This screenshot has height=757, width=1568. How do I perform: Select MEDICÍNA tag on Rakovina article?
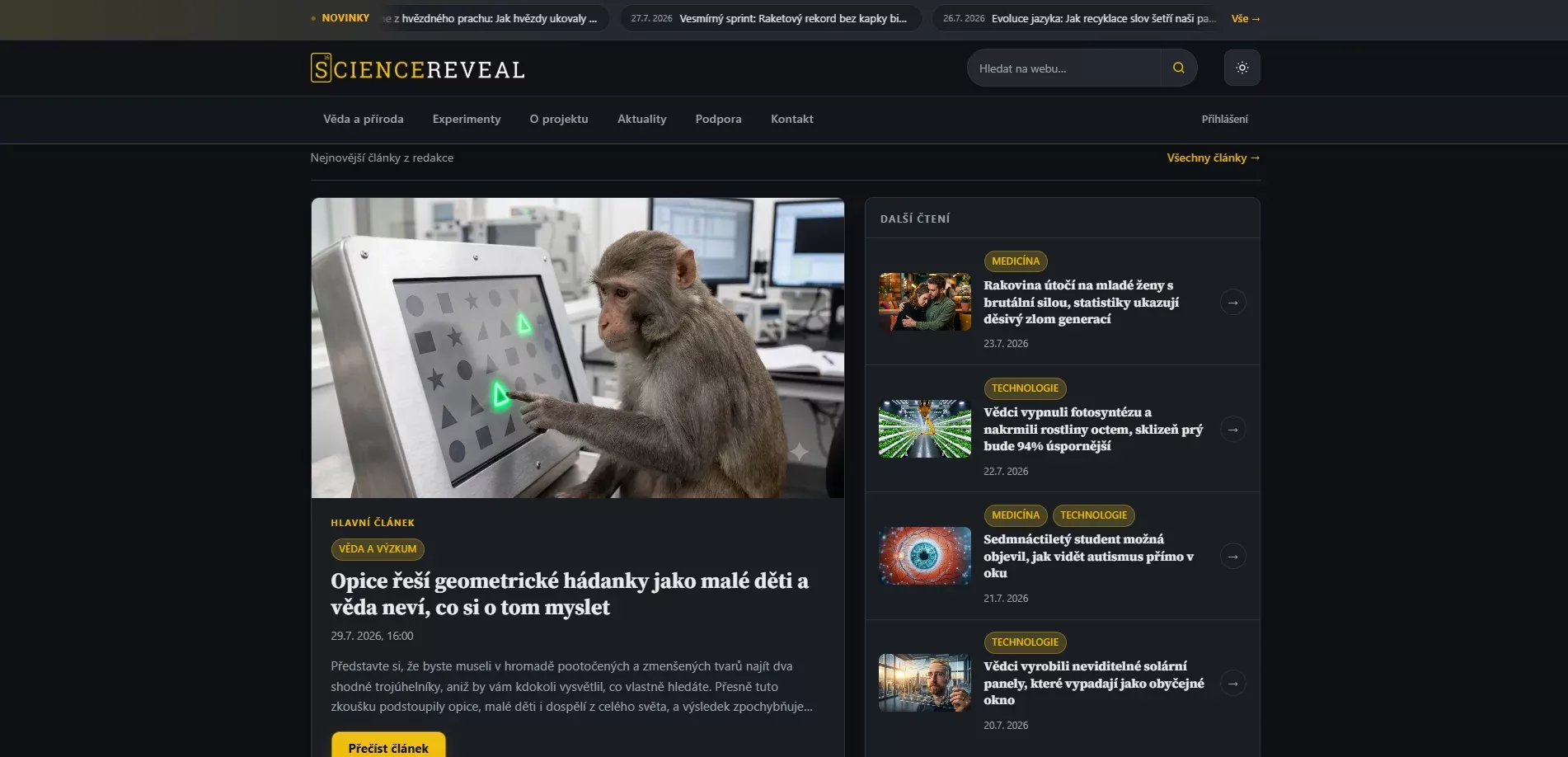pyautogui.click(x=1016, y=261)
